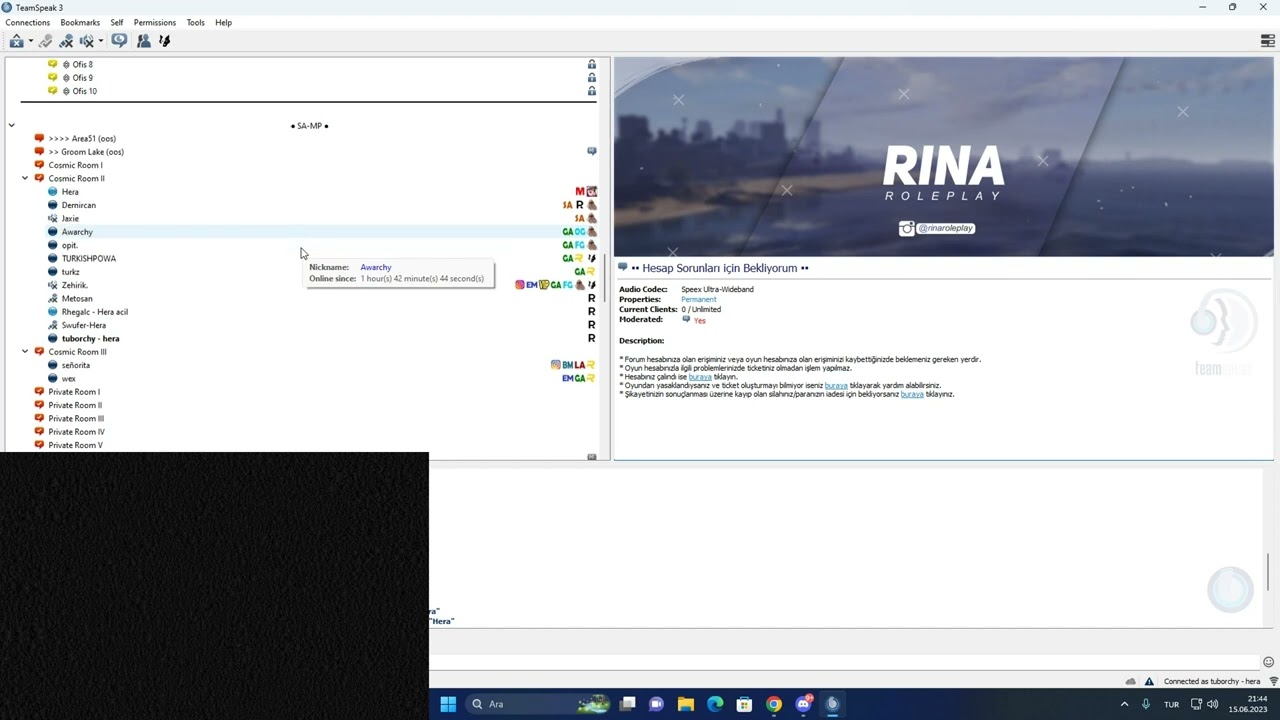Select user TURKISHPOWA
Image resolution: width=1280 pixels, height=720 pixels.
pos(89,258)
